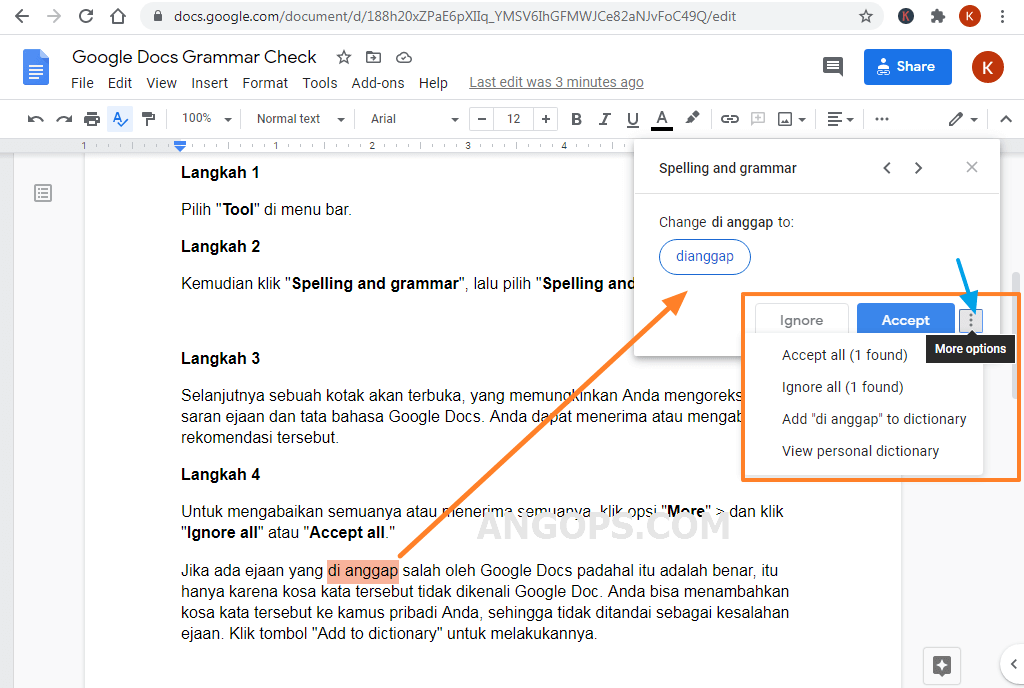Open the highlight color picker
This screenshot has width=1024, height=688.
[x=692, y=118]
